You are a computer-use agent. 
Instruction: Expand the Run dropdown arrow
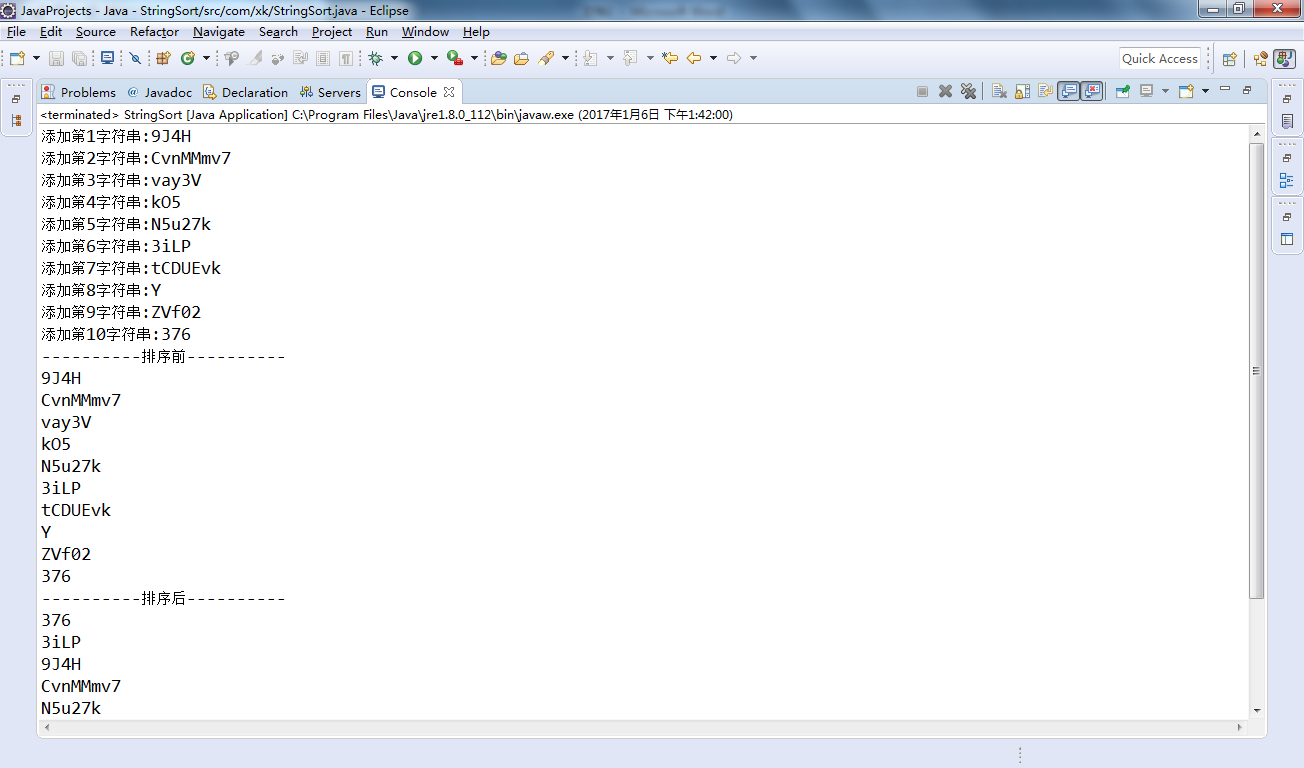click(433, 58)
